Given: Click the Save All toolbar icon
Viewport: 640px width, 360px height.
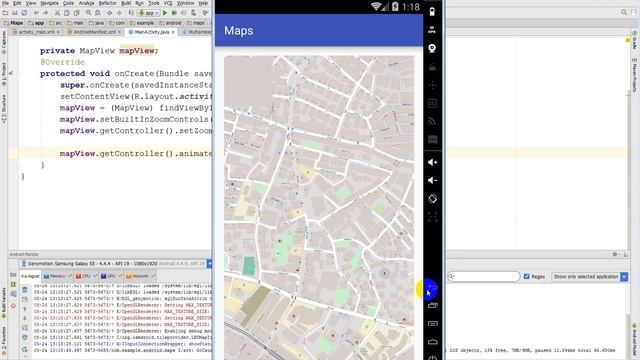Looking at the screenshot, I should [15, 13].
